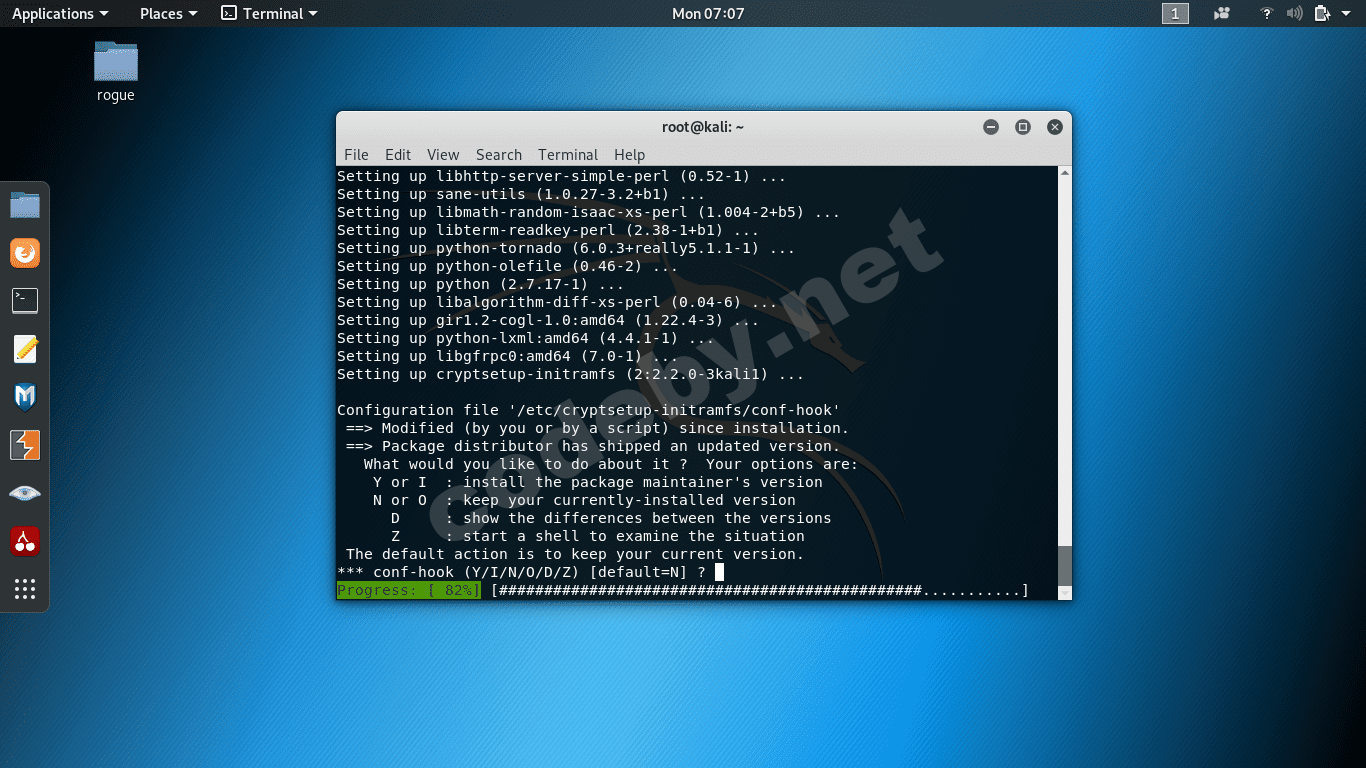
Task: Expand the system menu arrow in top bar
Action: [1345, 14]
